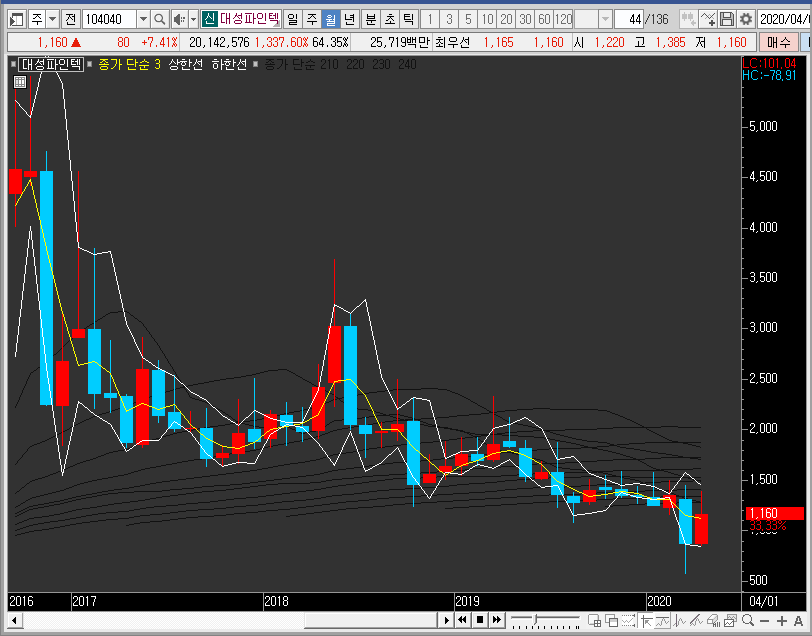Click the speaker sound icon
812x636 pixels.
coord(179,20)
